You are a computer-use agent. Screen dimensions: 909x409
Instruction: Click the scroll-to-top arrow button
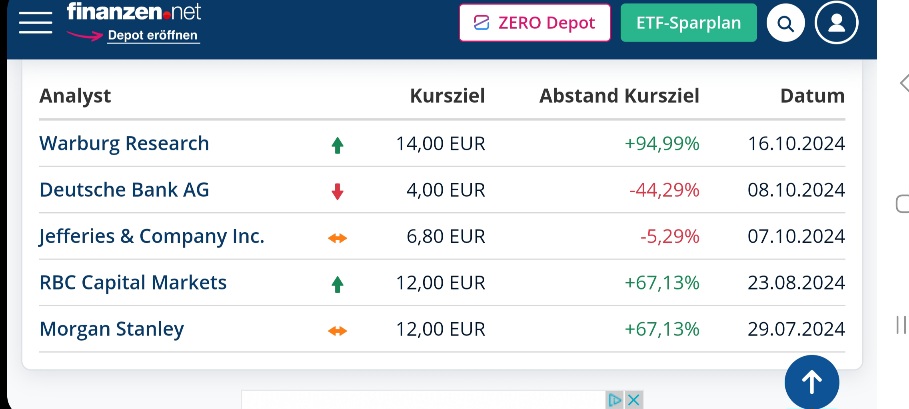coord(811,381)
